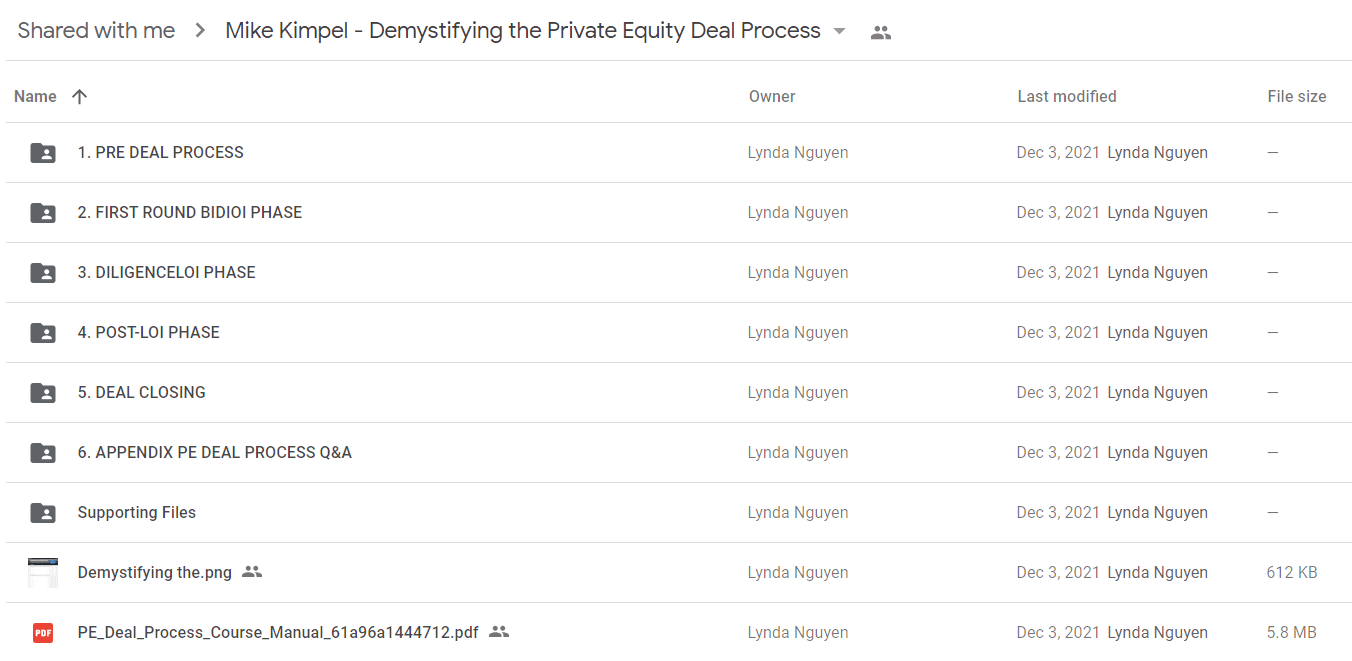Click the shared icon beside the Course Manual PDF
Image resolution: width=1352 pixels, height=661 pixels.
click(x=499, y=632)
